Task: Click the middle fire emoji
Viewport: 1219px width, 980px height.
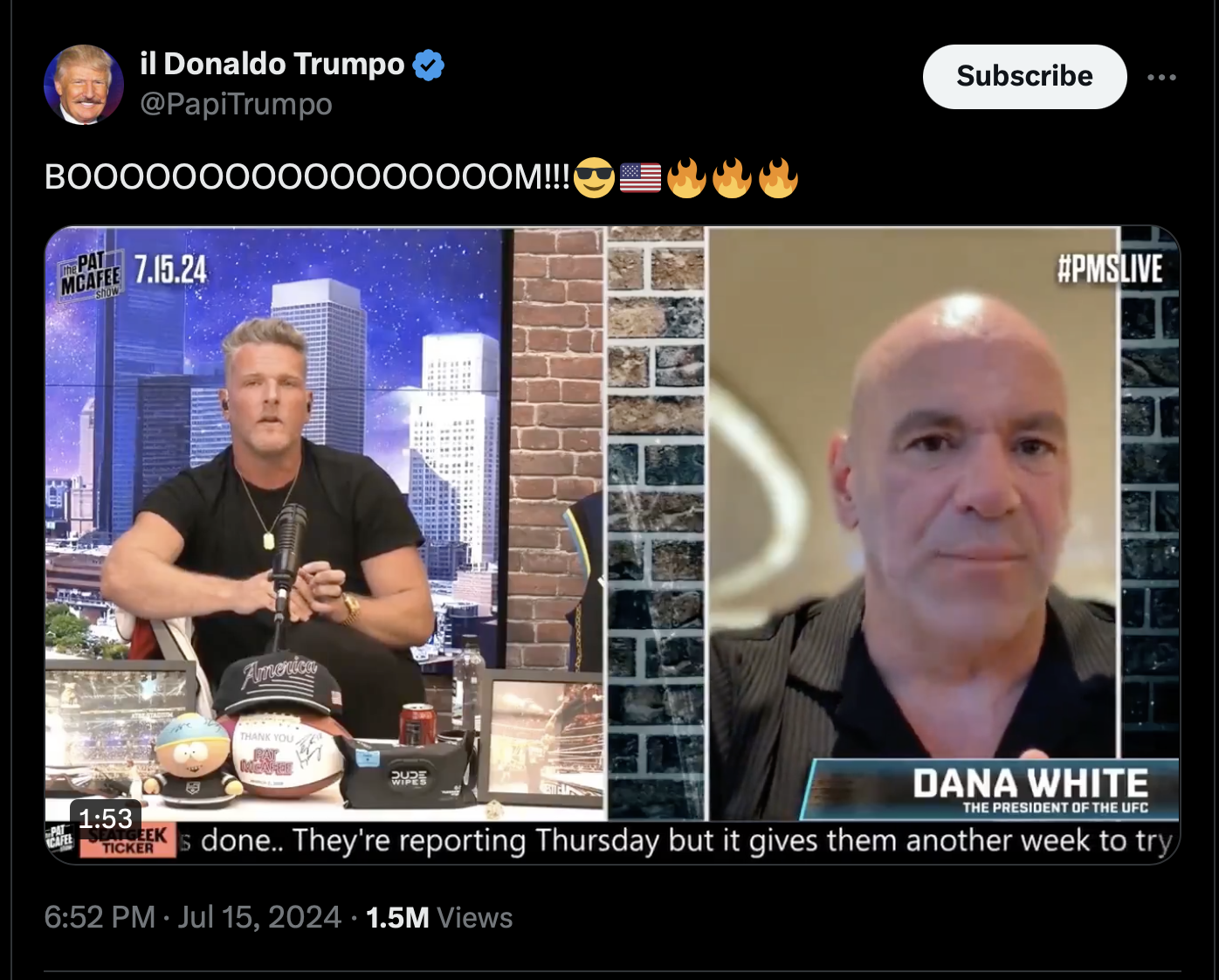Action: tap(732, 177)
